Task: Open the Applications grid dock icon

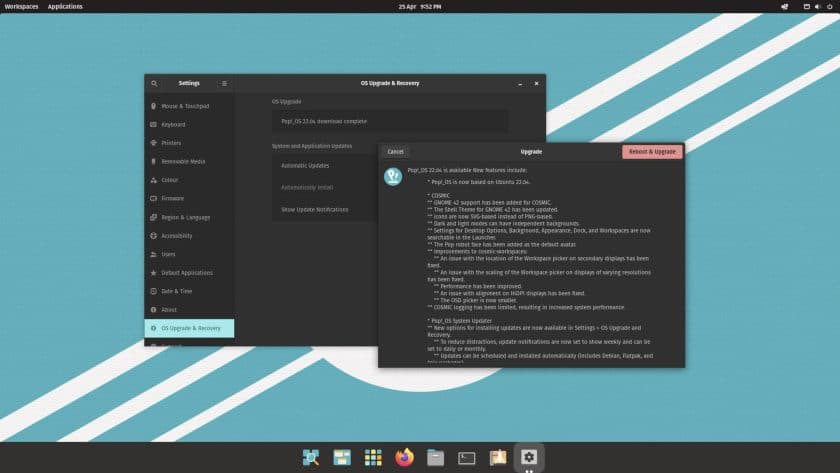Action: 373,457
